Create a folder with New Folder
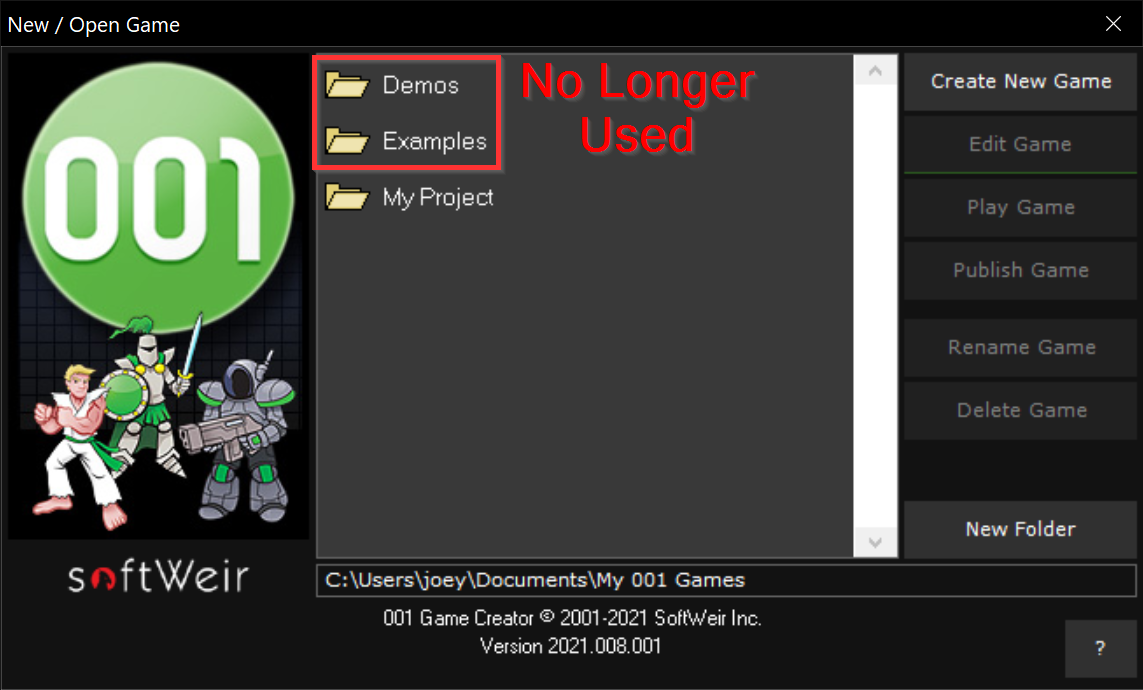This screenshot has height=690, width=1143. [1021, 529]
